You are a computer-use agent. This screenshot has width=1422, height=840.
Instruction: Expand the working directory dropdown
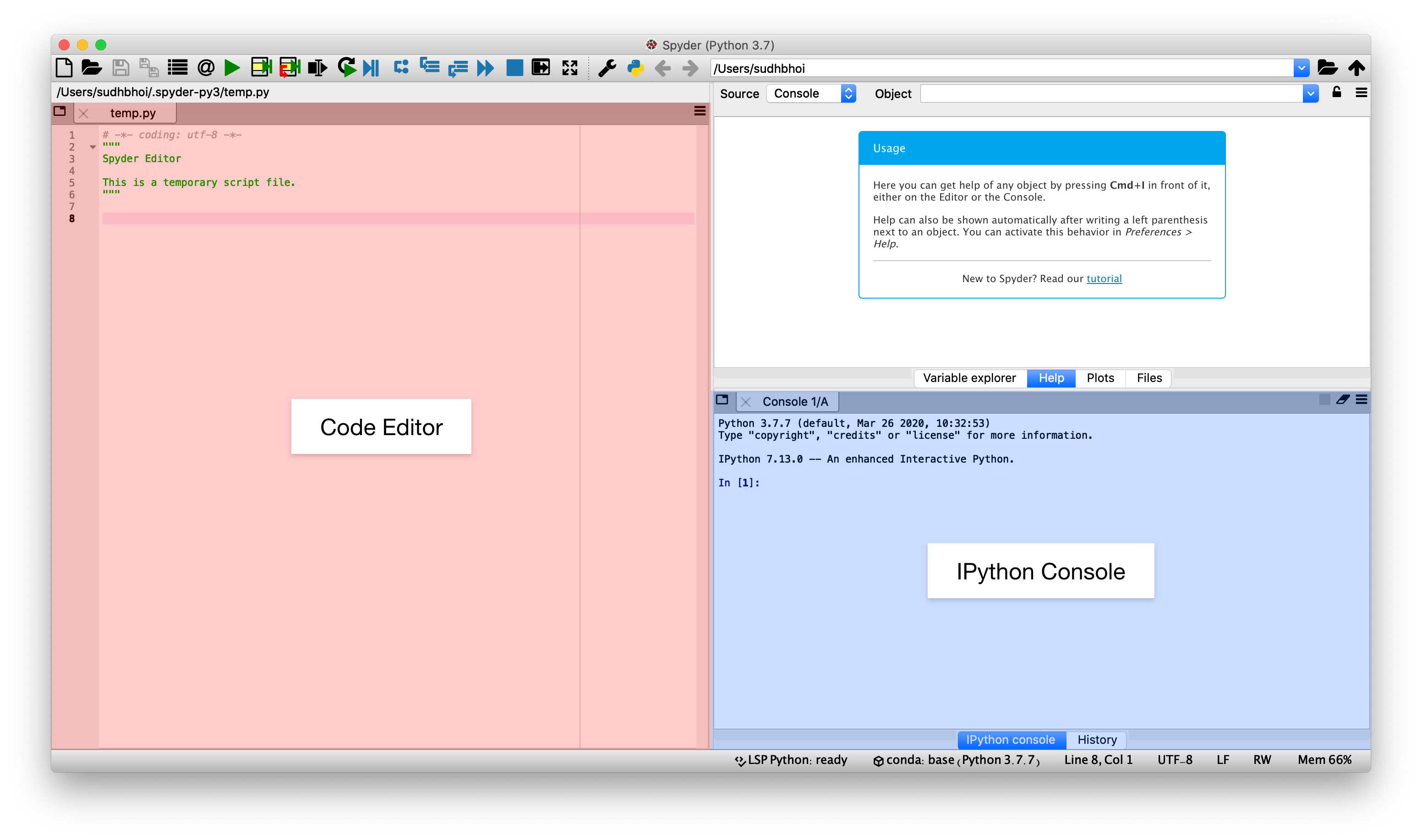1302,67
